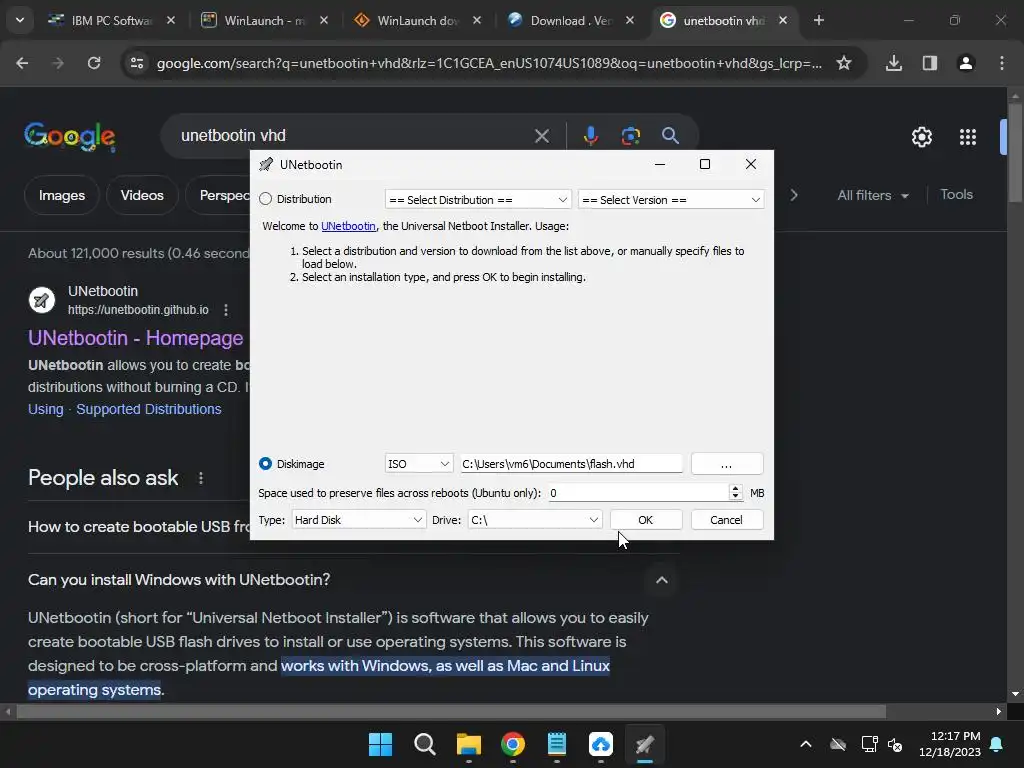Close the IBM PC Software tab

171,21
